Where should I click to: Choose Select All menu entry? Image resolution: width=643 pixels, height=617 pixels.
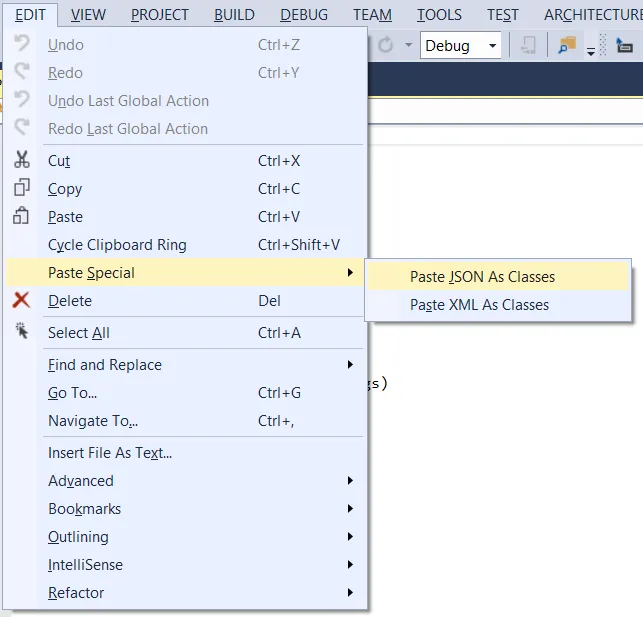[186, 332]
